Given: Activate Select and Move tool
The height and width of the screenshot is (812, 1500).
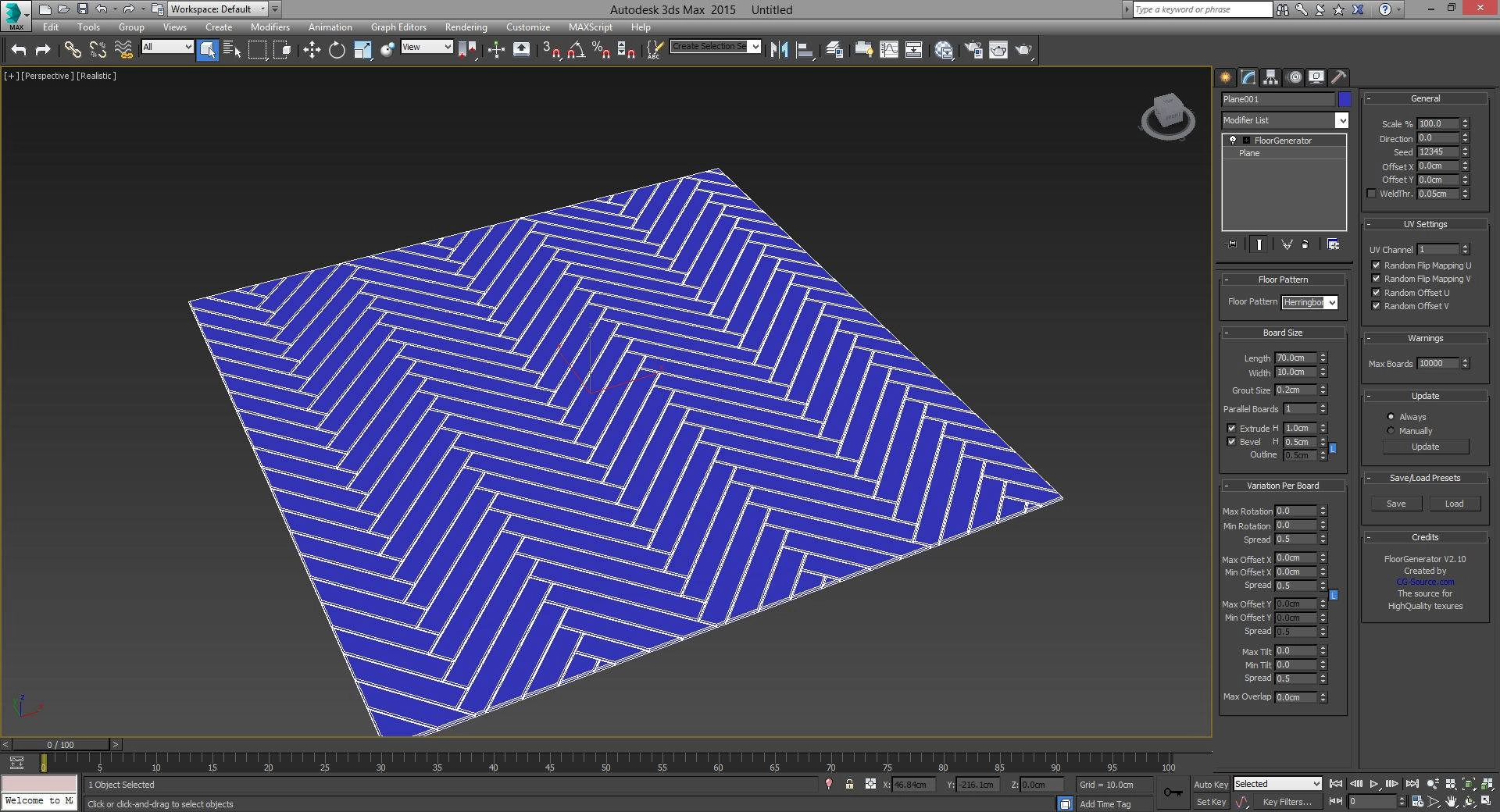Looking at the screenshot, I should click(x=312, y=50).
